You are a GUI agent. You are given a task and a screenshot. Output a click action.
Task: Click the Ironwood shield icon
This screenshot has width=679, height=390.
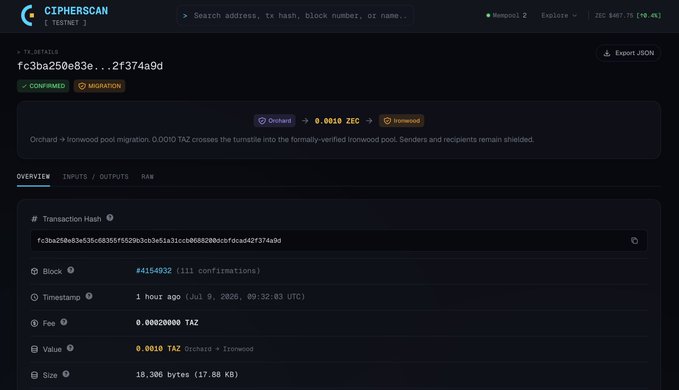click(x=387, y=121)
